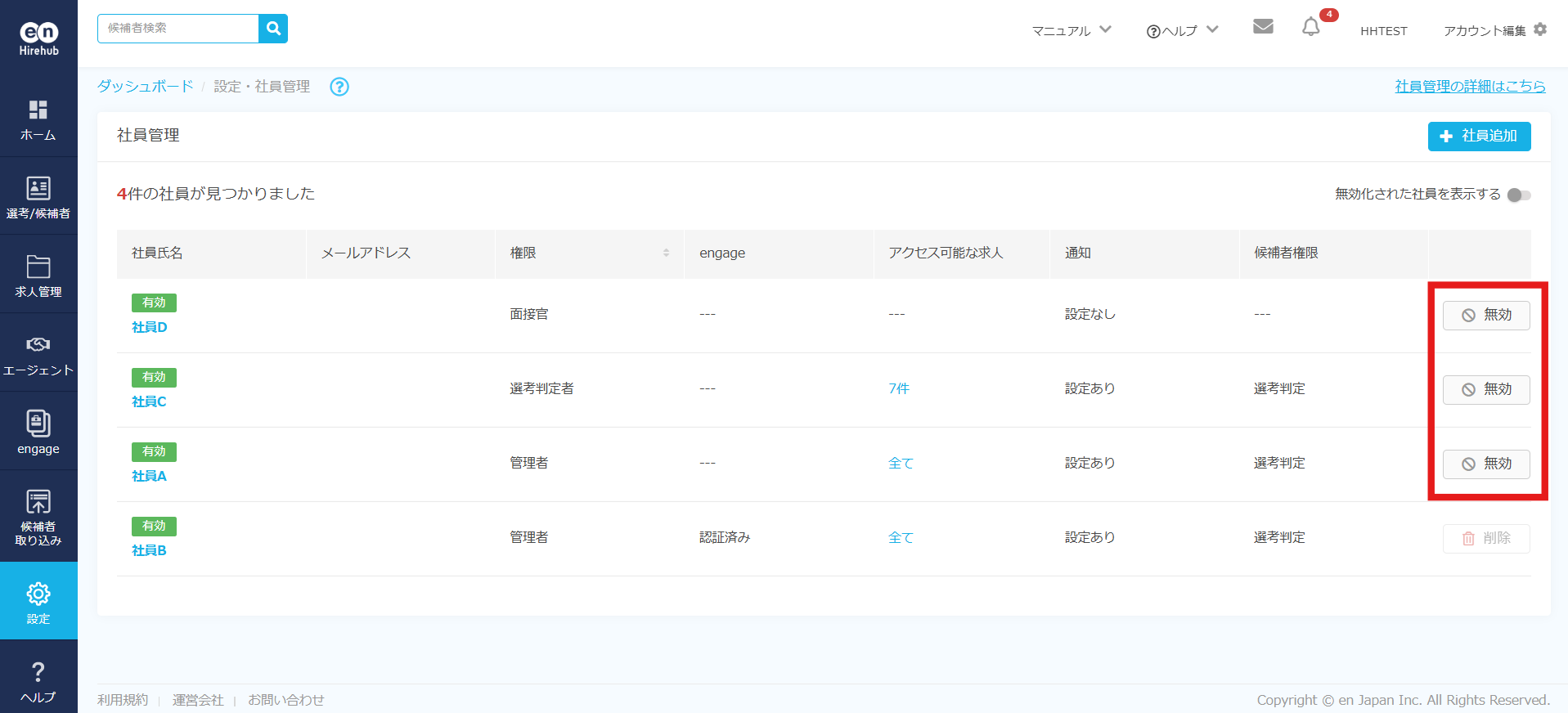Expand the マニュアル dropdown
Image resolution: width=1568 pixels, height=713 pixels.
pos(1071,30)
